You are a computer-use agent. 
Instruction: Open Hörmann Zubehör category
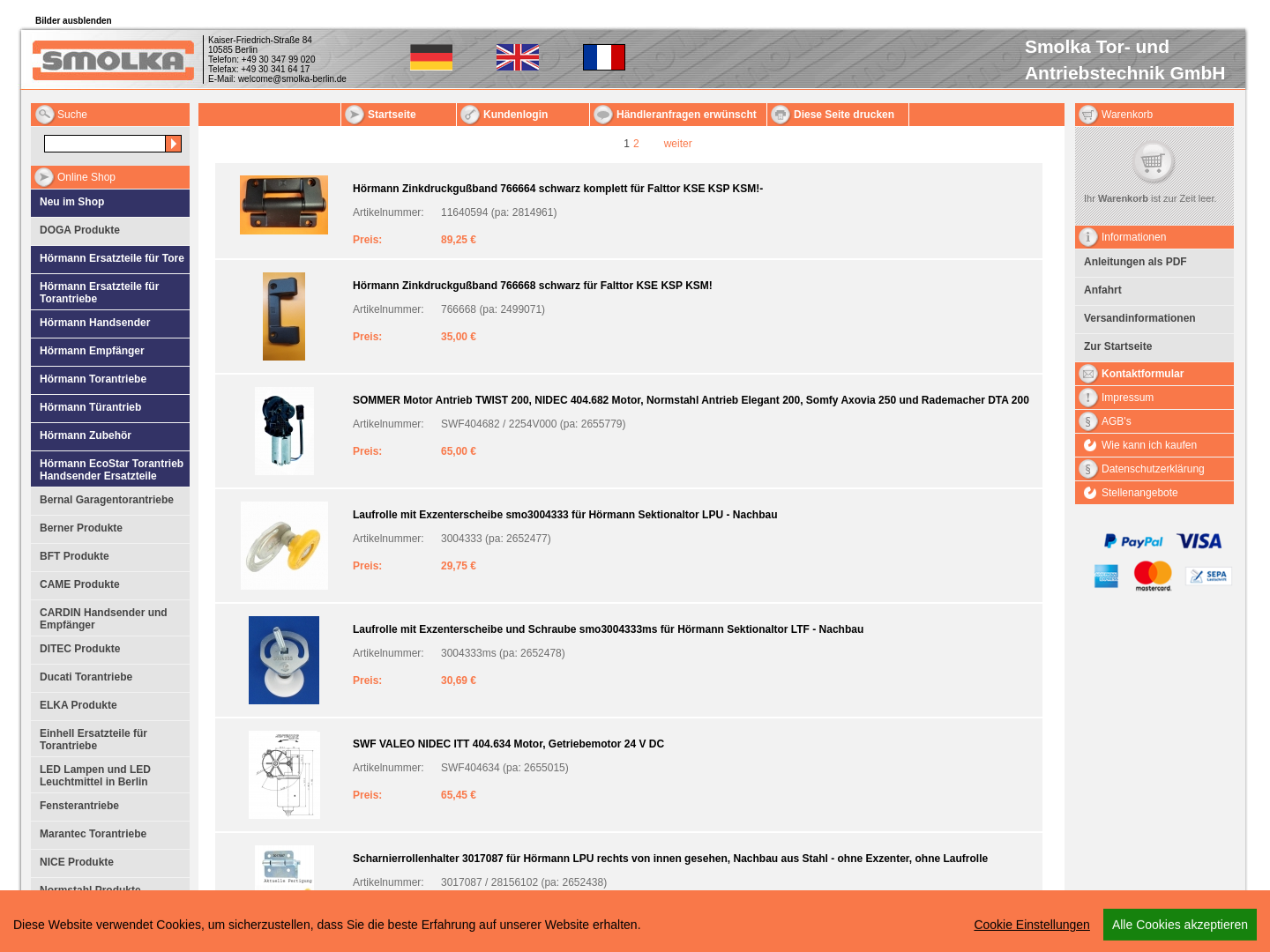[x=110, y=436]
